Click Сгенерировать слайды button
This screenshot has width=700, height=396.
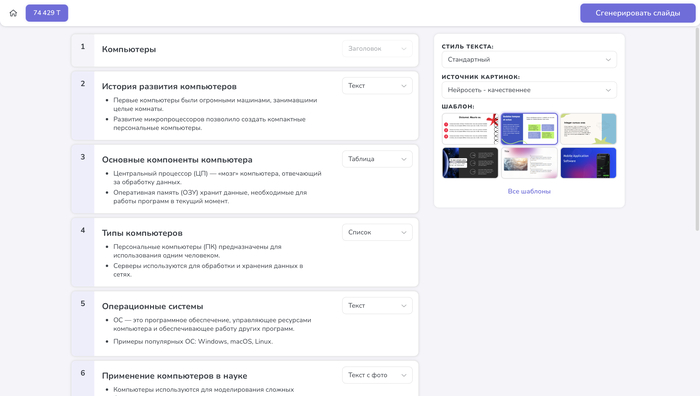pos(638,13)
